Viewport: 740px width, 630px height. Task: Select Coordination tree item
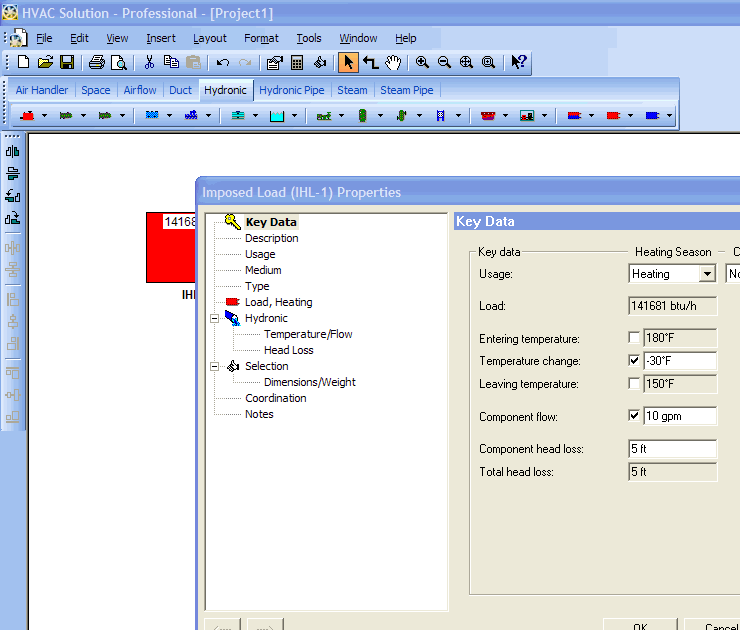click(x=276, y=398)
